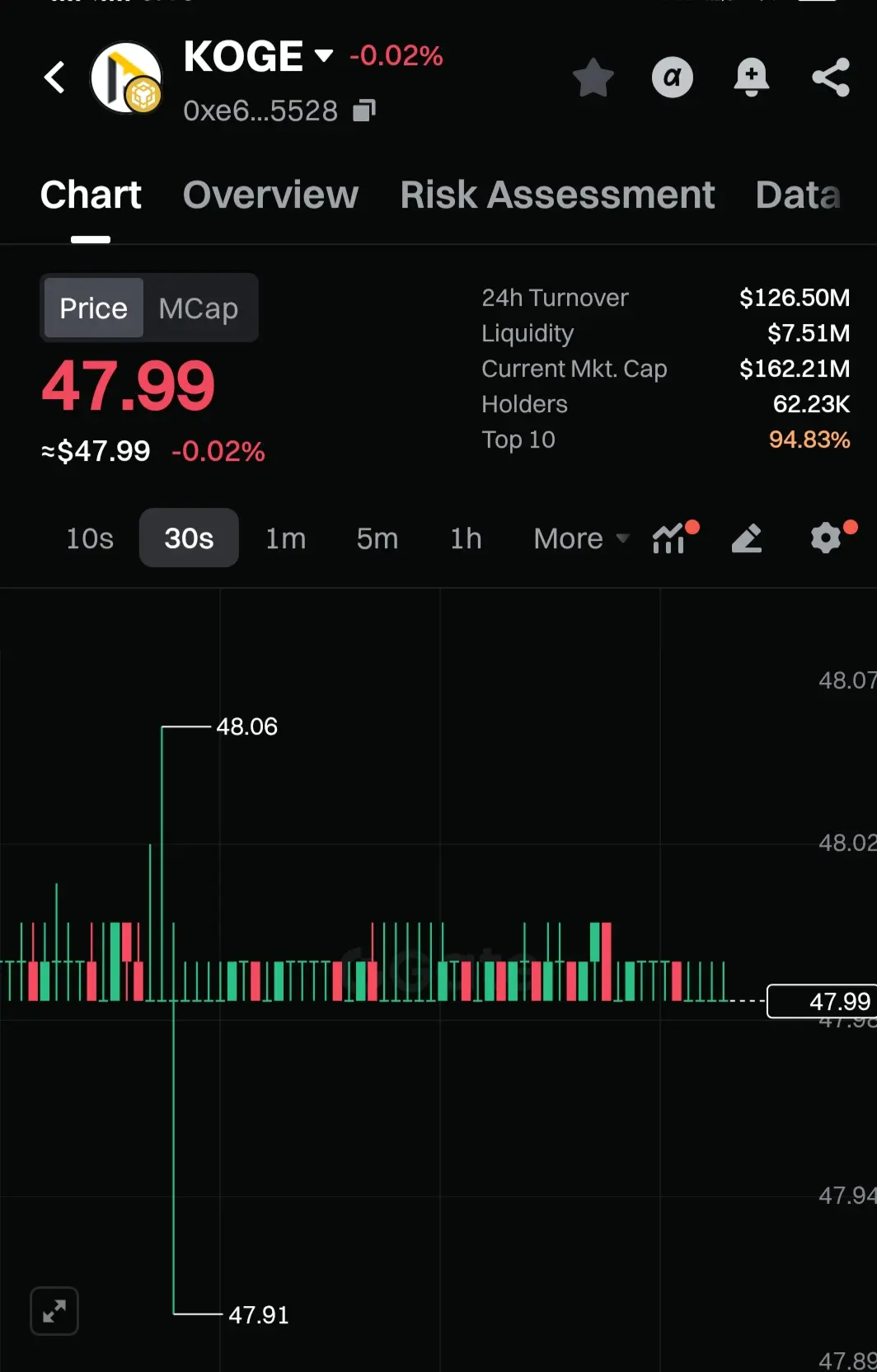Viewport: 877px width, 1372px height.
Task: Switch to the Overview tab
Action: click(x=270, y=195)
